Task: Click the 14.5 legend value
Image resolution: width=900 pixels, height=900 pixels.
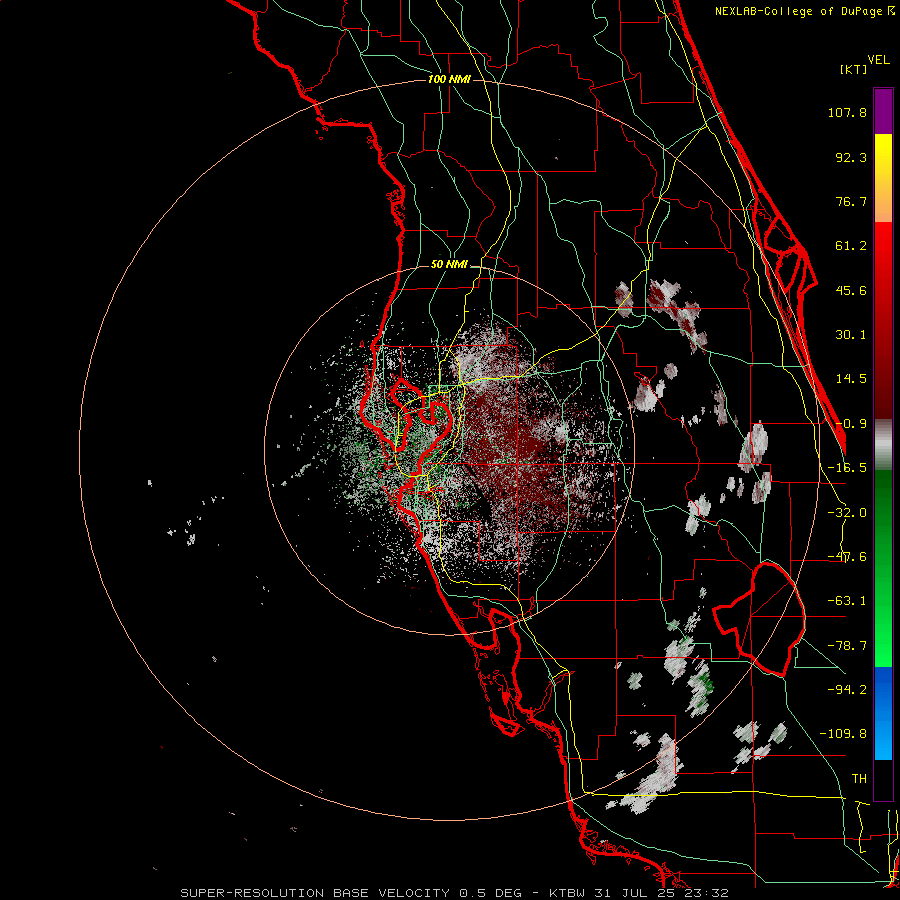Action: (x=851, y=379)
